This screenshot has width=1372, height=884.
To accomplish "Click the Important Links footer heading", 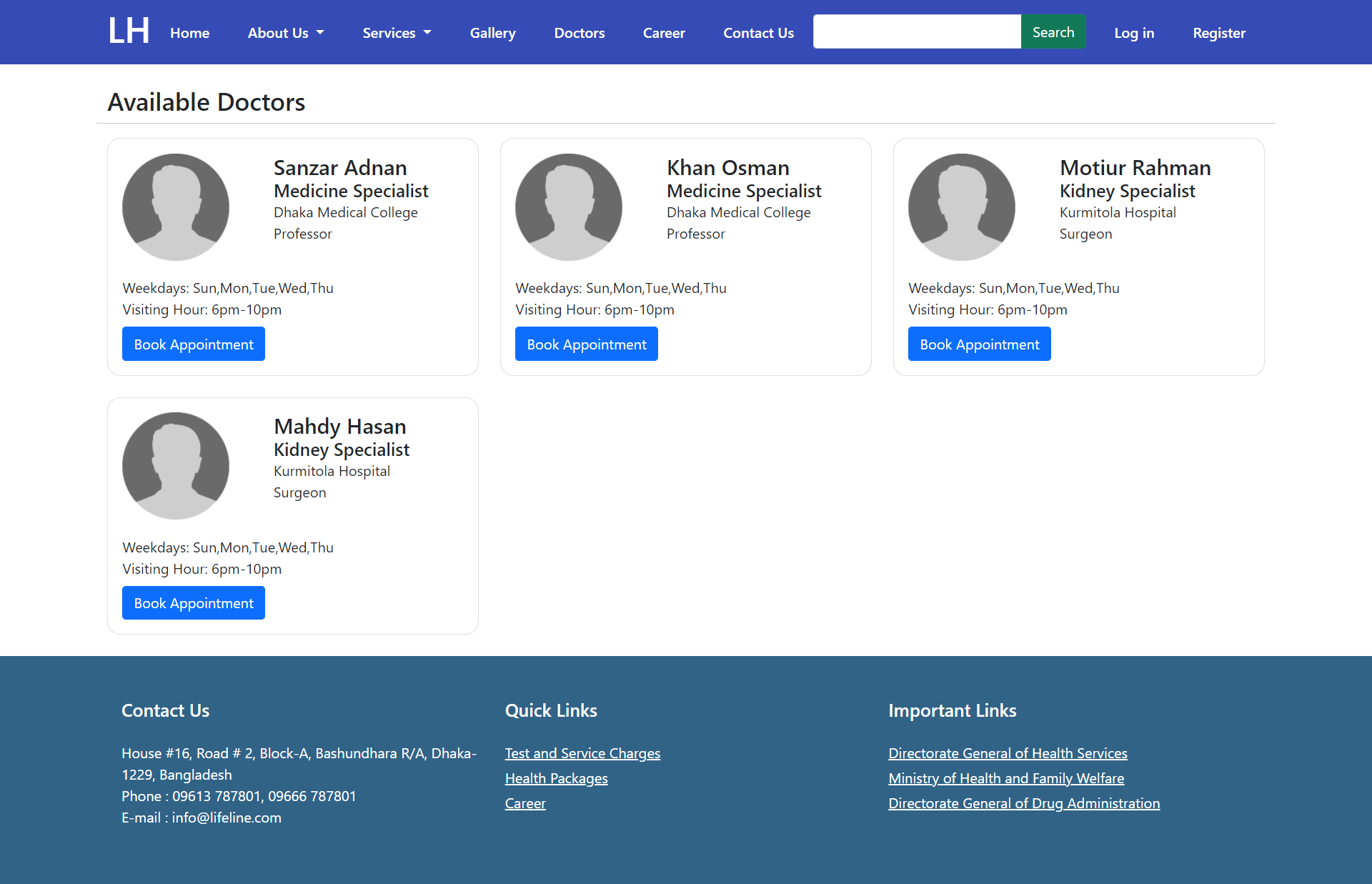I will click(x=952, y=710).
